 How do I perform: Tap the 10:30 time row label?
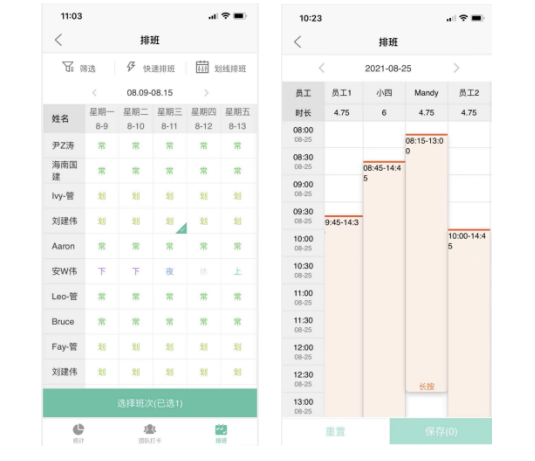[x=303, y=270]
